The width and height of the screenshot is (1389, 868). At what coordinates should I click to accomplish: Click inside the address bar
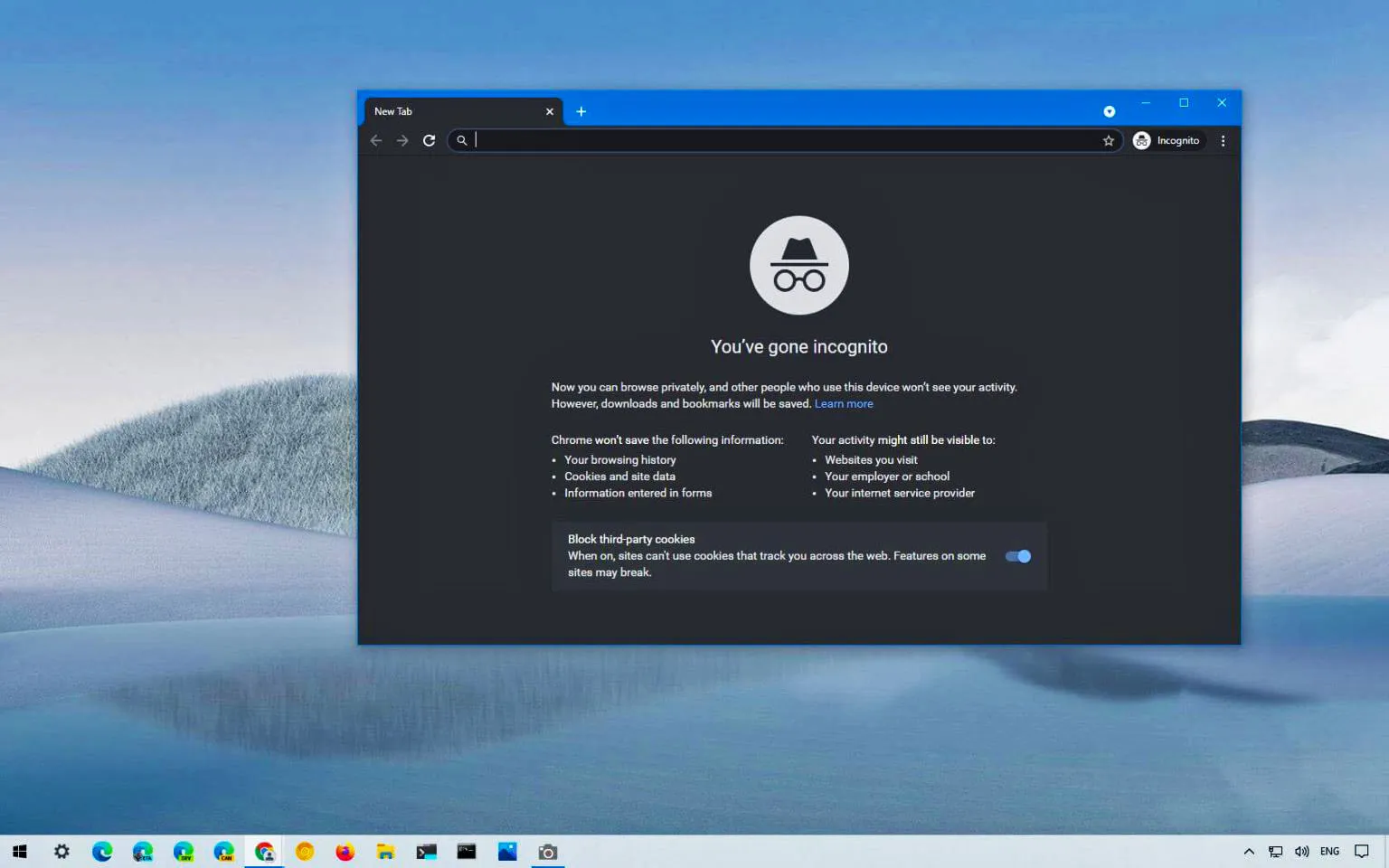point(778,140)
